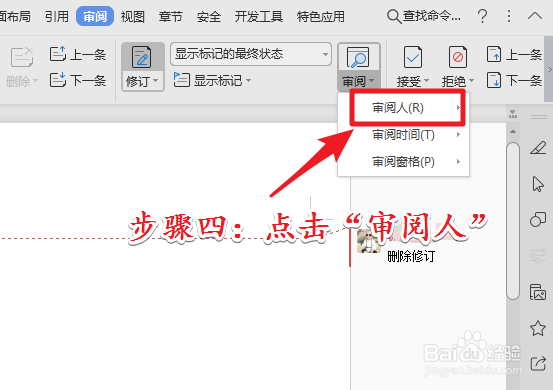
Task: Select 审阅时间(T) menu item
Action: [x=403, y=134]
